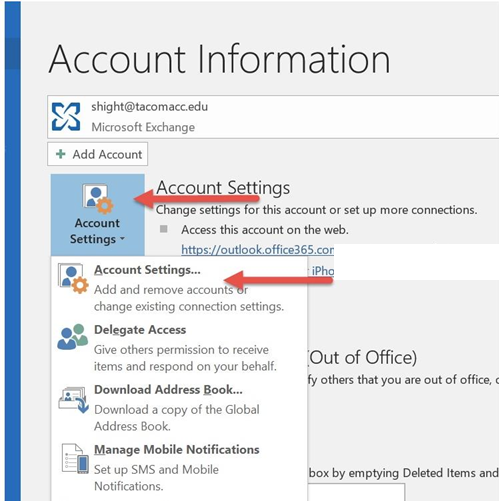499x501 pixels.
Task: Click the Manage Mobile Notifications phone icon
Action: pos(75,459)
